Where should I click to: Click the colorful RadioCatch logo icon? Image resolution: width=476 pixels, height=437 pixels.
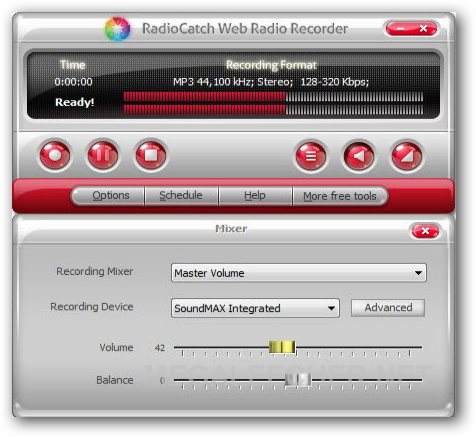pos(117,29)
